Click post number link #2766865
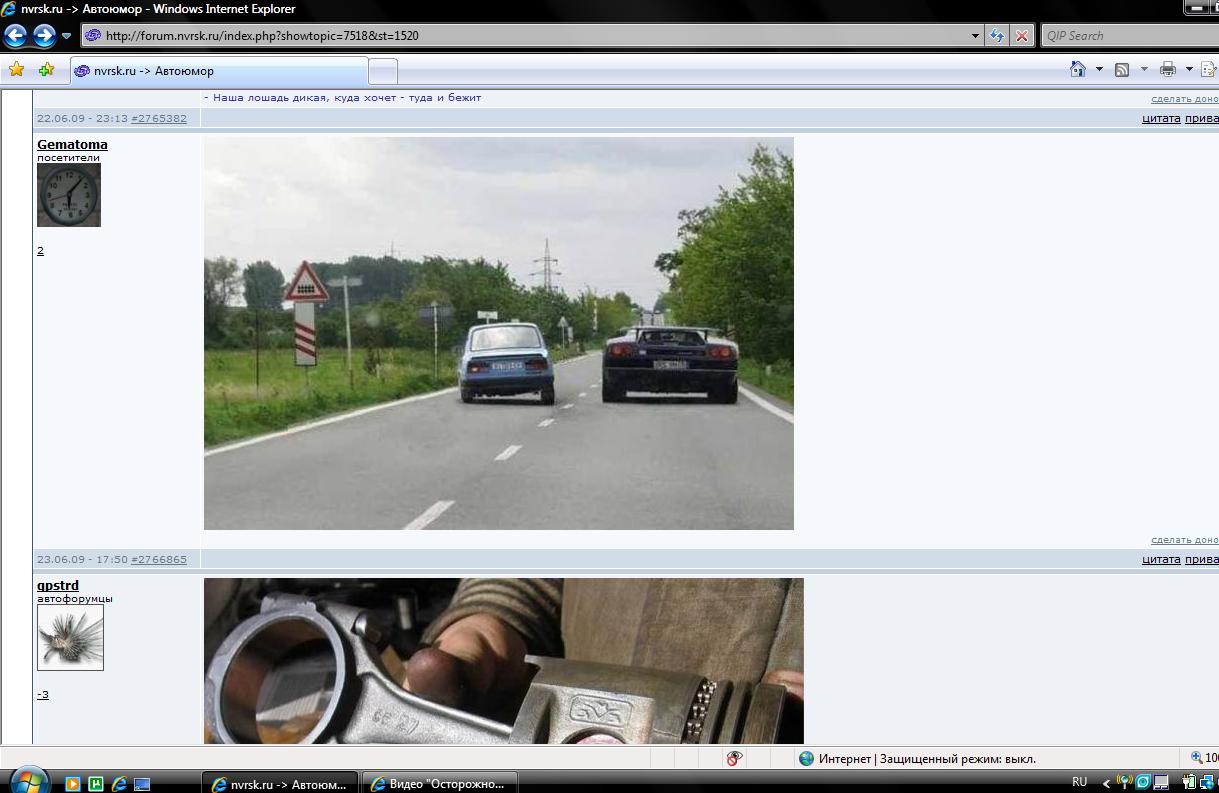The width and height of the screenshot is (1219, 793). pyautogui.click(x=159, y=560)
